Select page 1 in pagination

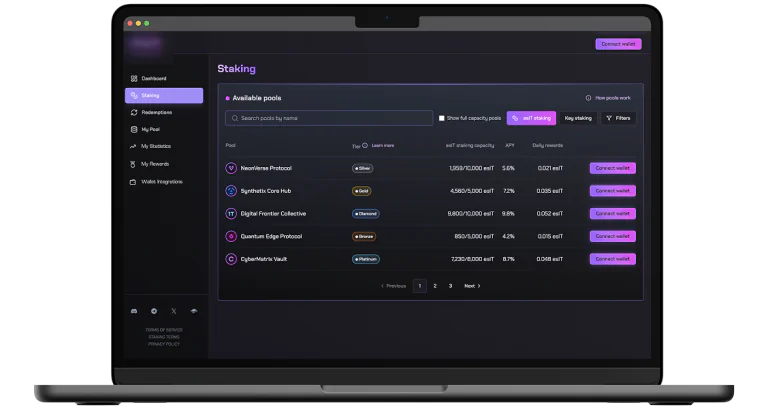pyautogui.click(x=420, y=286)
